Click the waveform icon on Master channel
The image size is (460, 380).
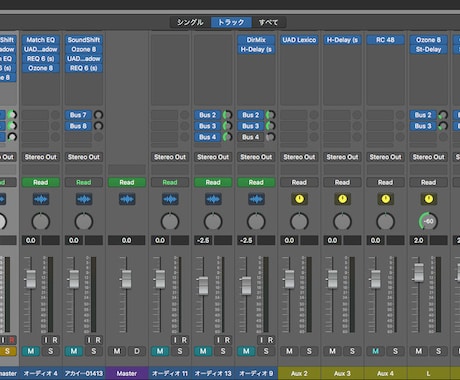(x=127, y=199)
